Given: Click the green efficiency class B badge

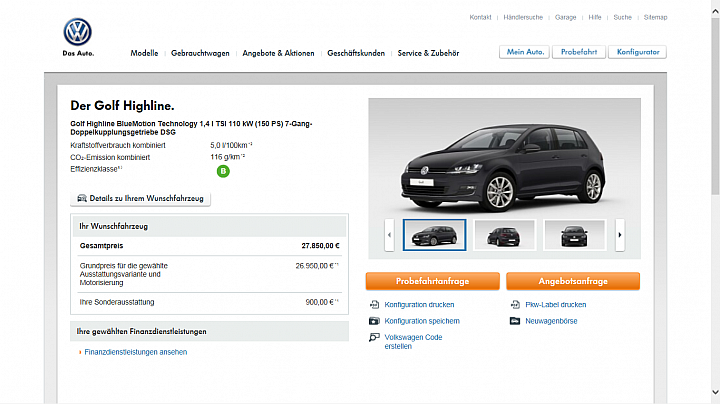Looking at the screenshot, I should tap(223, 171).
